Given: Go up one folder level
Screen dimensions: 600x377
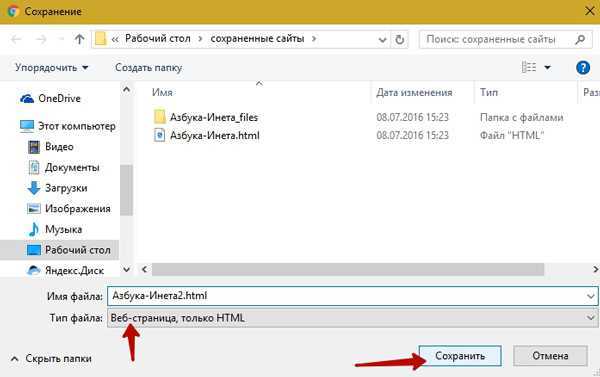Looking at the screenshot, I should point(79,39).
